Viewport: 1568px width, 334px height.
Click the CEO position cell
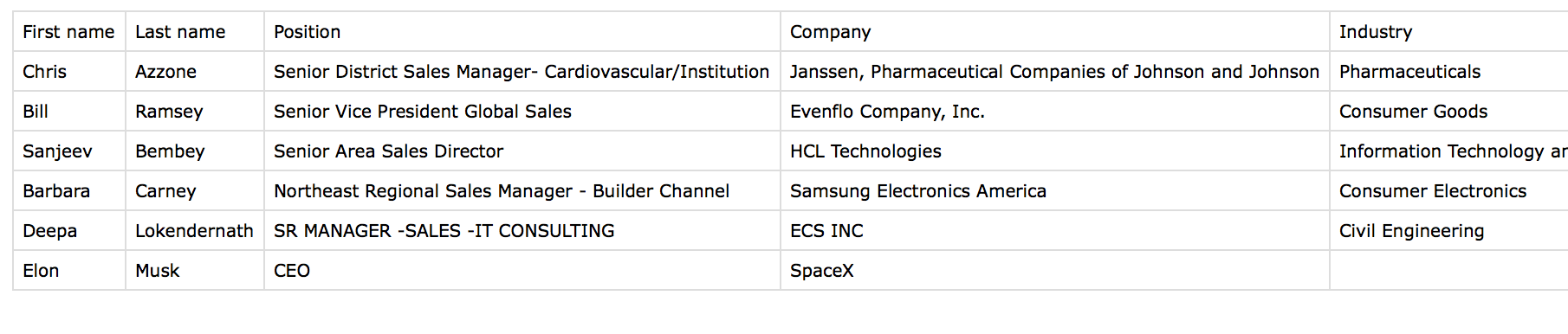pos(522,271)
